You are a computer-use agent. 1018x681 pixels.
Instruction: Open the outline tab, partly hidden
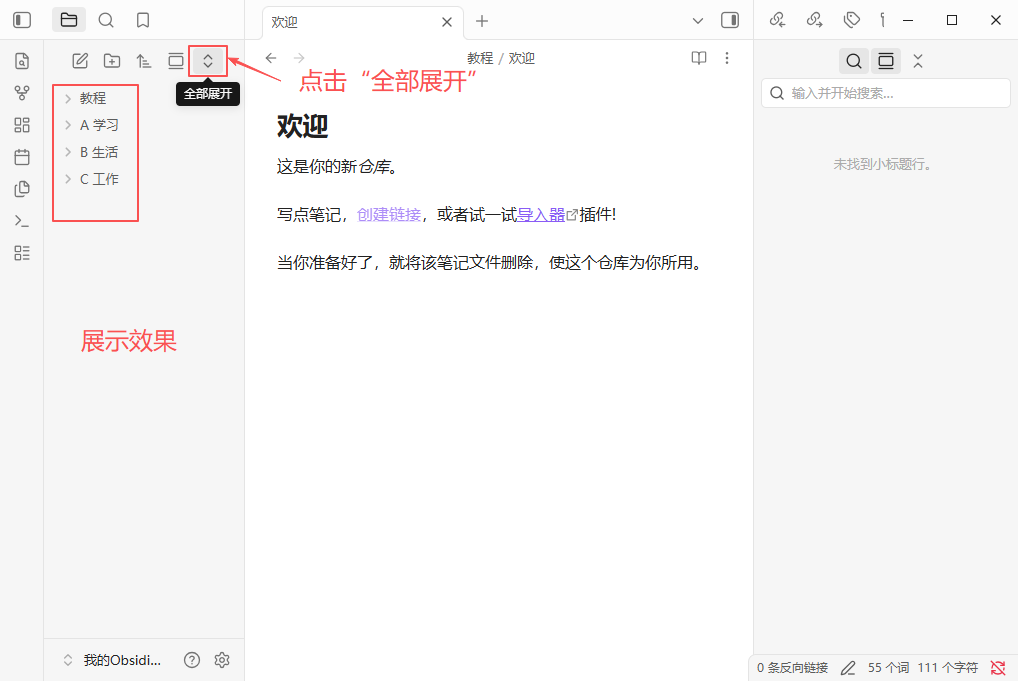click(882, 20)
